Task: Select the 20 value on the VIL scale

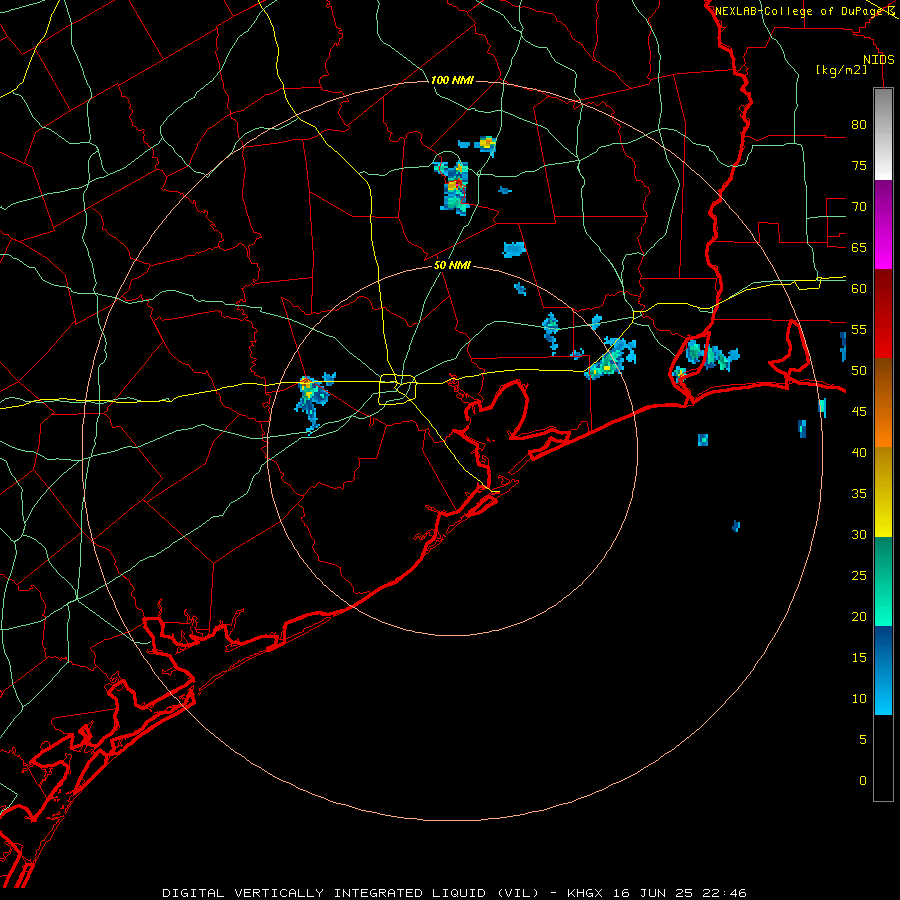Action: click(859, 617)
